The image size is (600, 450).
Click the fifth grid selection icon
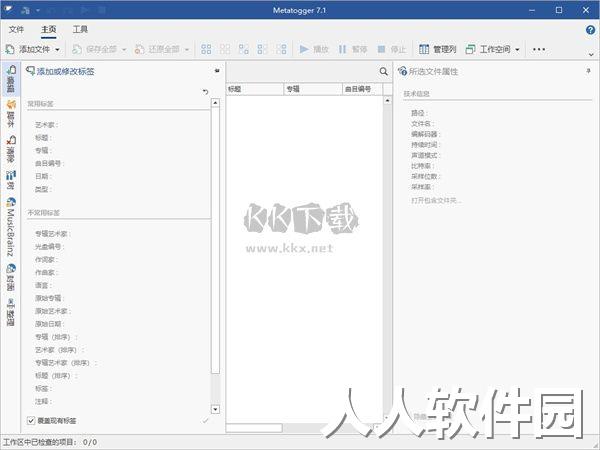tap(281, 49)
